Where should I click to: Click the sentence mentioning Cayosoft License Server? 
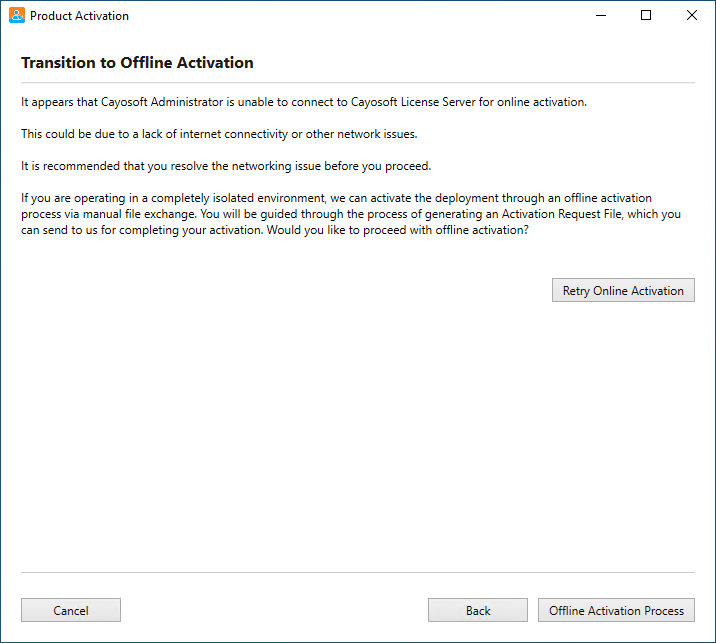tap(304, 102)
